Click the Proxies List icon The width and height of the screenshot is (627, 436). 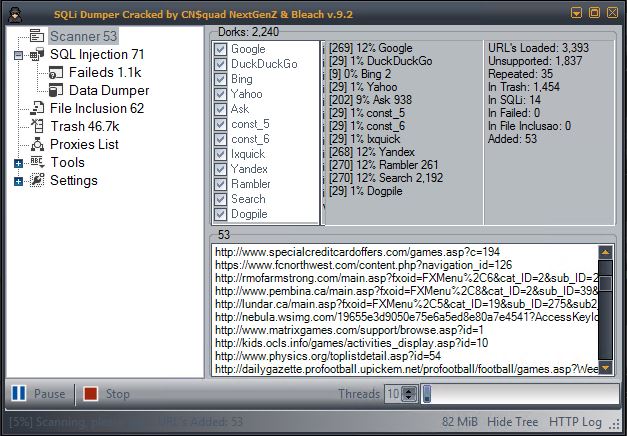[37, 144]
